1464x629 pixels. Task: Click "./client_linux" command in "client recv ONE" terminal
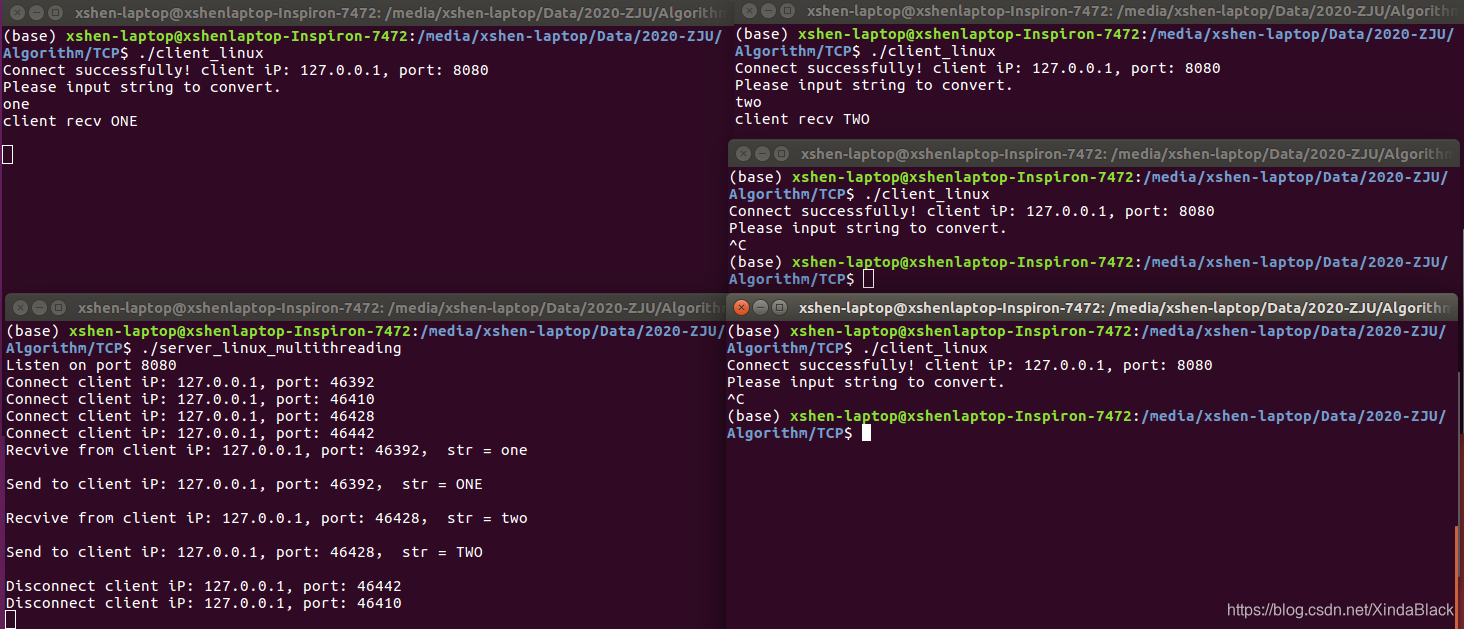click(201, 53)
